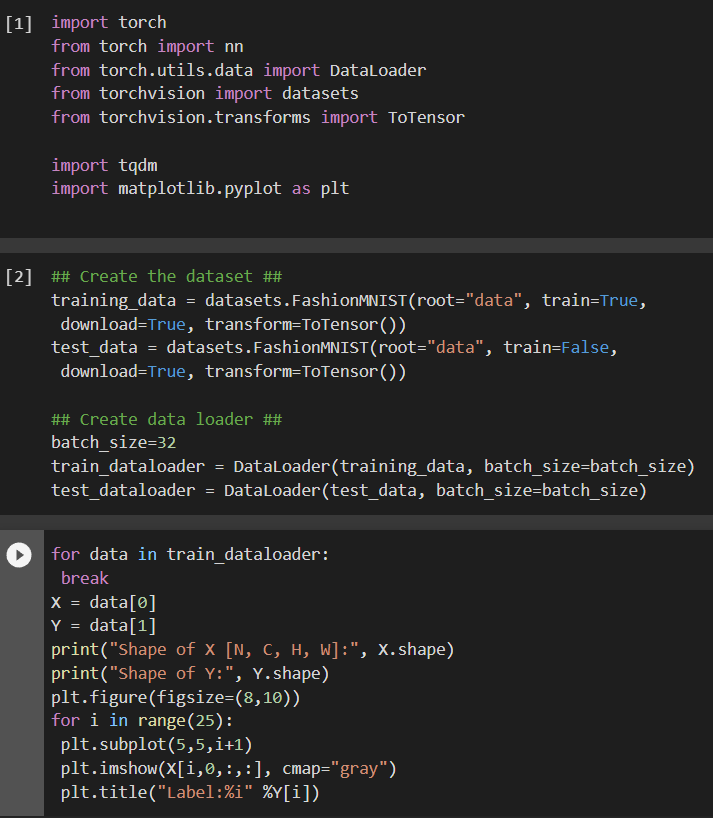Click '## Create the dataset ##' comment

(167, 276)
